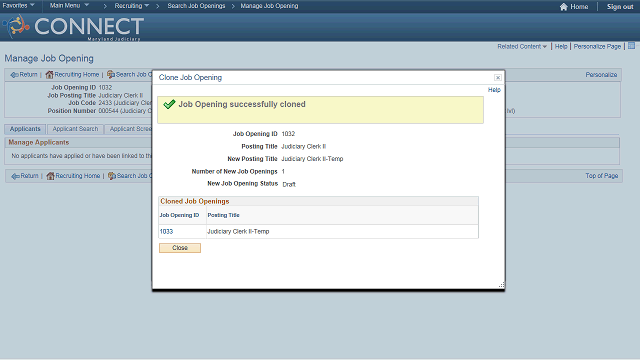Screen dimensions: 640x360
Task: Open the Applicant Screening tab
Action: pos(129,129)
